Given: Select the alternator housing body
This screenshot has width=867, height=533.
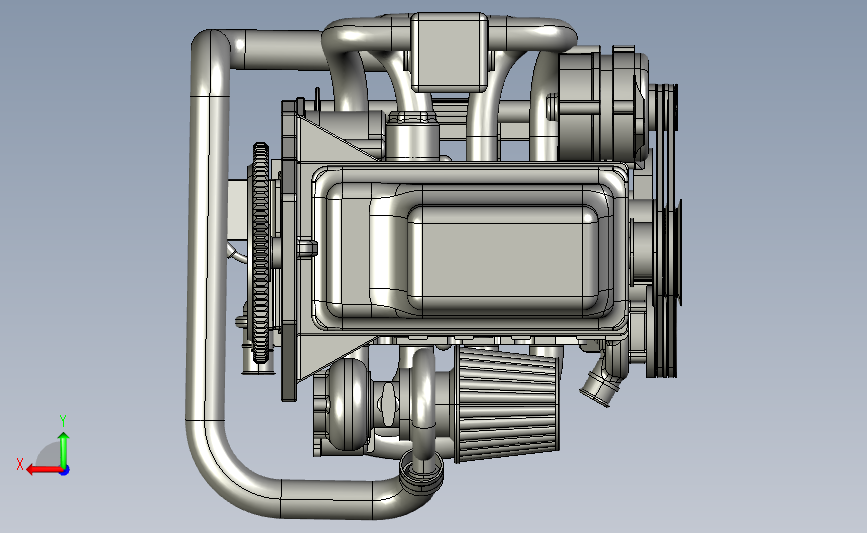Looking at the screenshot, I should coord(602,107).
